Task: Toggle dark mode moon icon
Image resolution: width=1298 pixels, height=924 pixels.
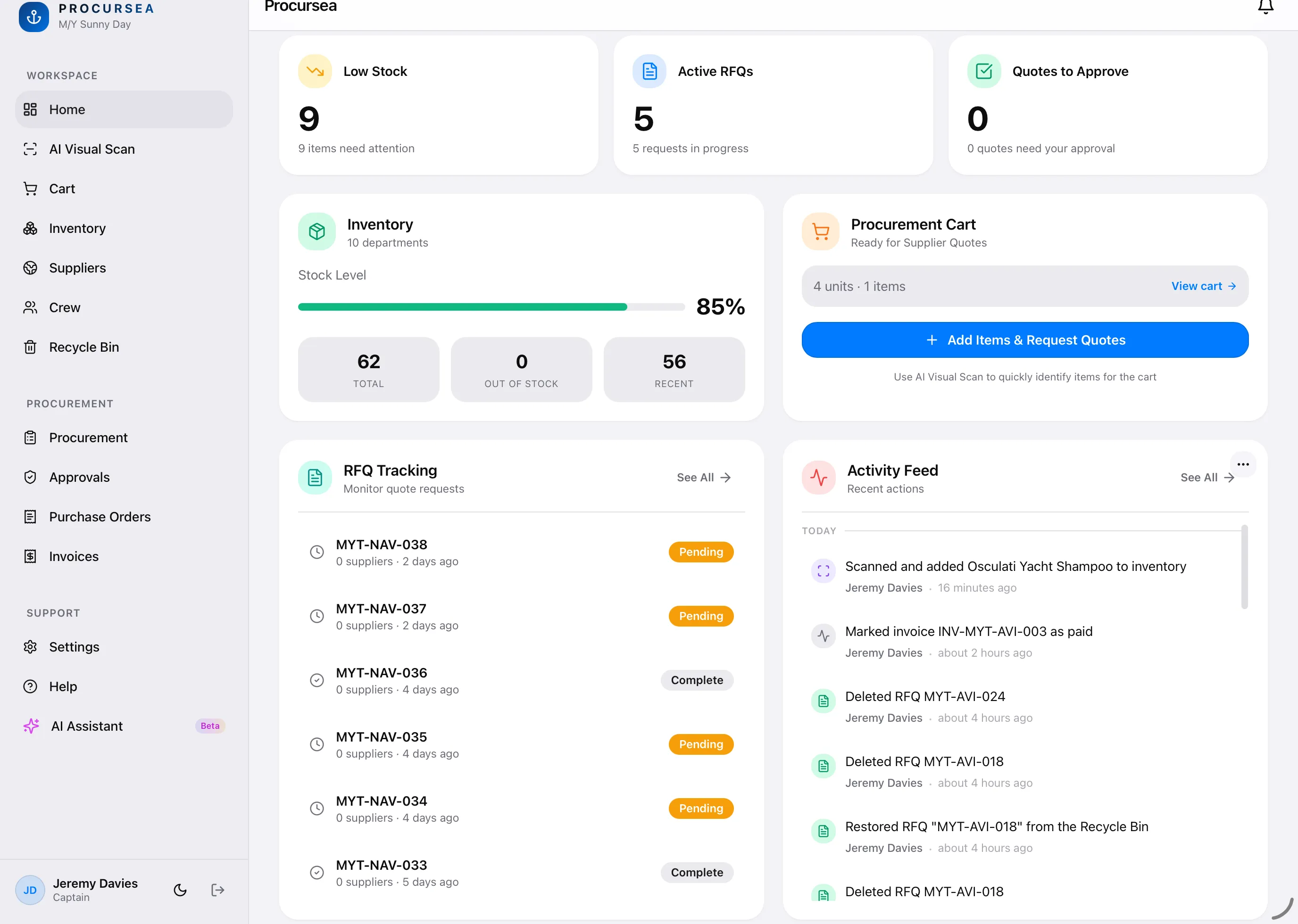Action: tap(180, 890)
